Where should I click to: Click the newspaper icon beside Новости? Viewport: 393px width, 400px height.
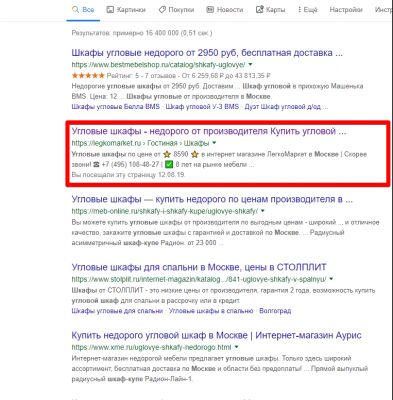[210, 10]
